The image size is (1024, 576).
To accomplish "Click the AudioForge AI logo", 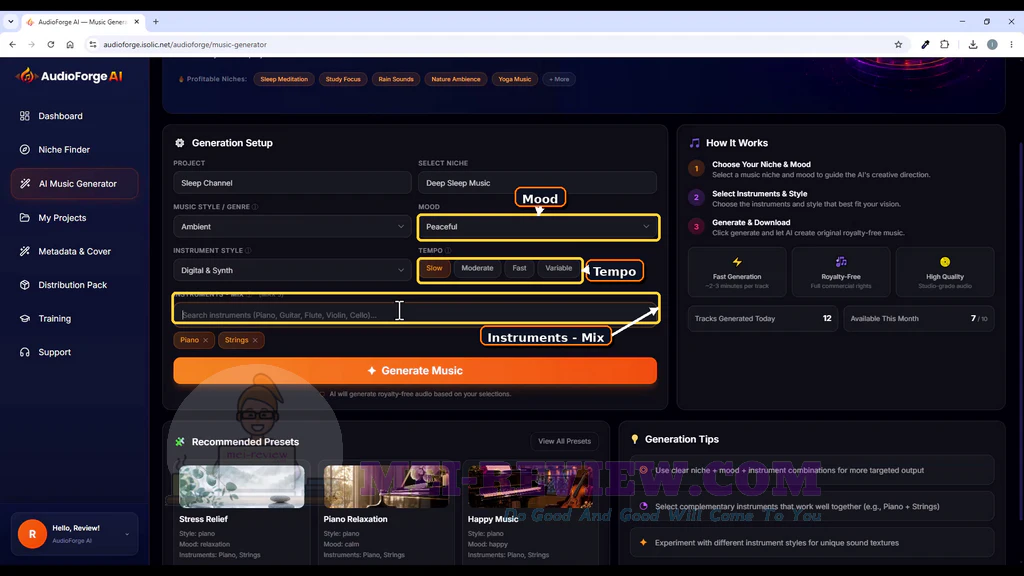I will pyautogui.click(x=69, y=76).
